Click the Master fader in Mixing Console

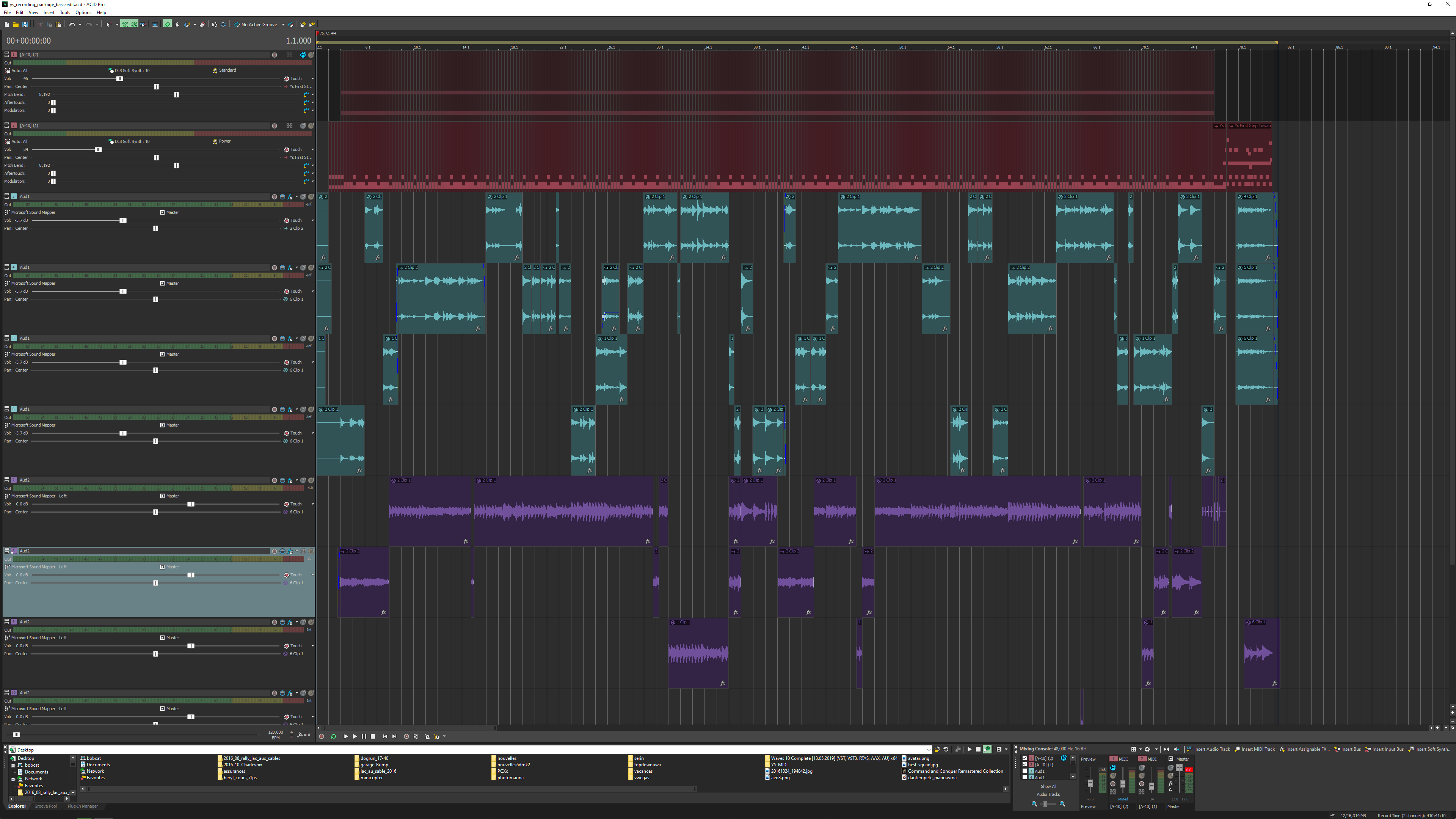tap(1180, 767)
